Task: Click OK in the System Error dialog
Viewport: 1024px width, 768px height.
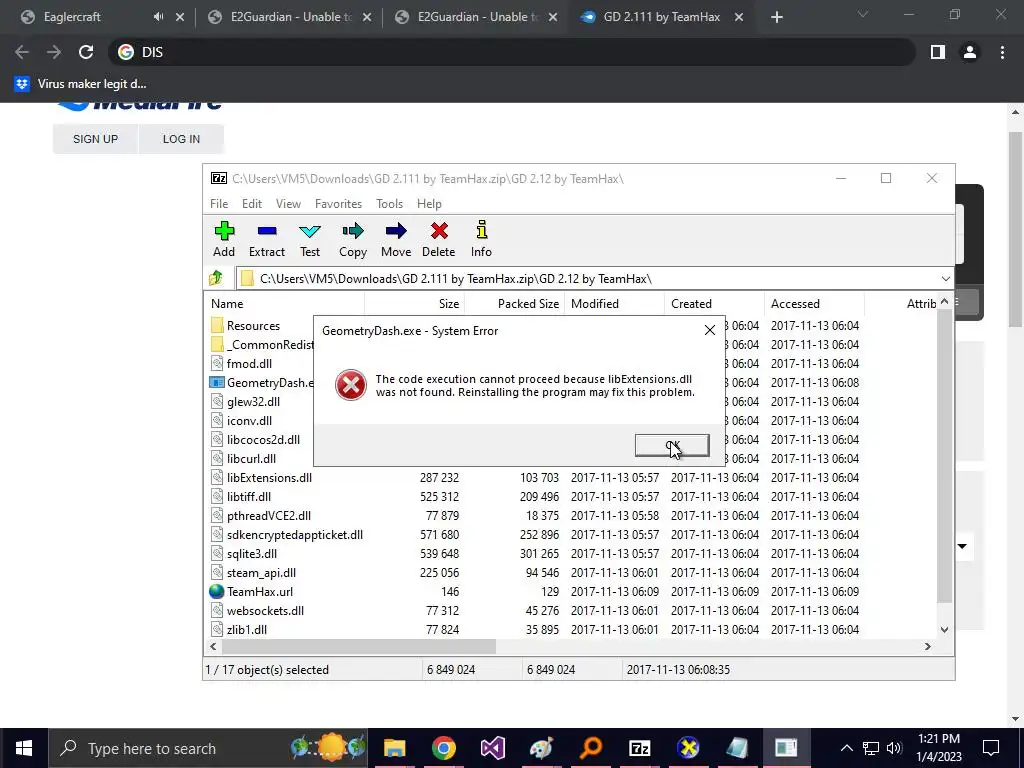Action: (672, 445)
